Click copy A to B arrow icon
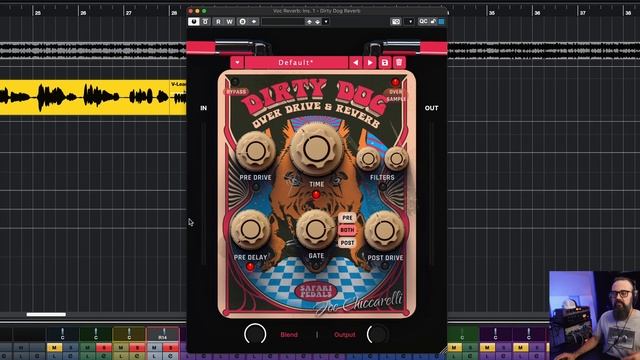This screenshot has width=640, height=360. click(254, 22)
